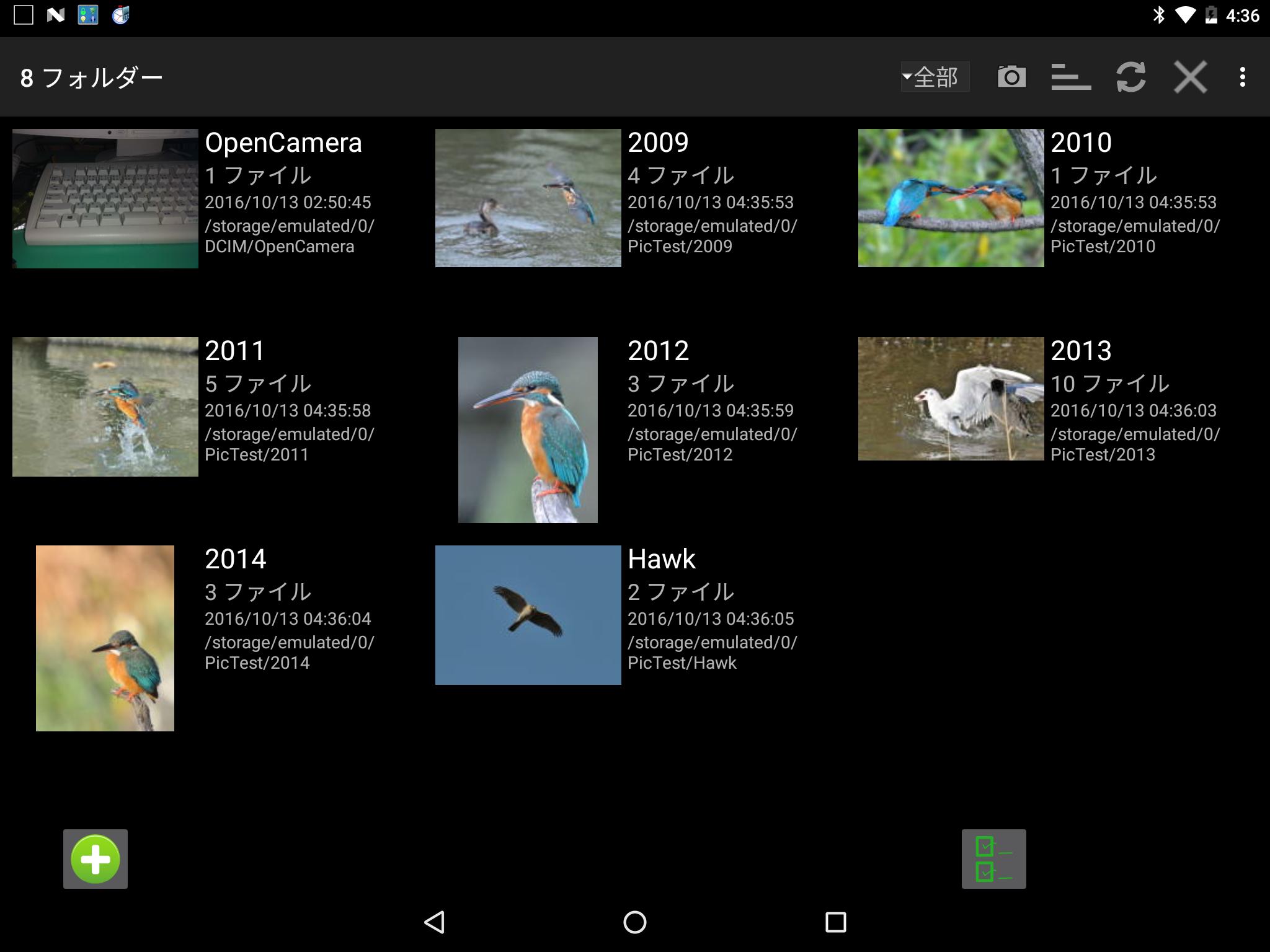The width and height of the screenshot is (1270, 952).
Task: Open the 2013 gull thumbnail
Action: (951, 399)
